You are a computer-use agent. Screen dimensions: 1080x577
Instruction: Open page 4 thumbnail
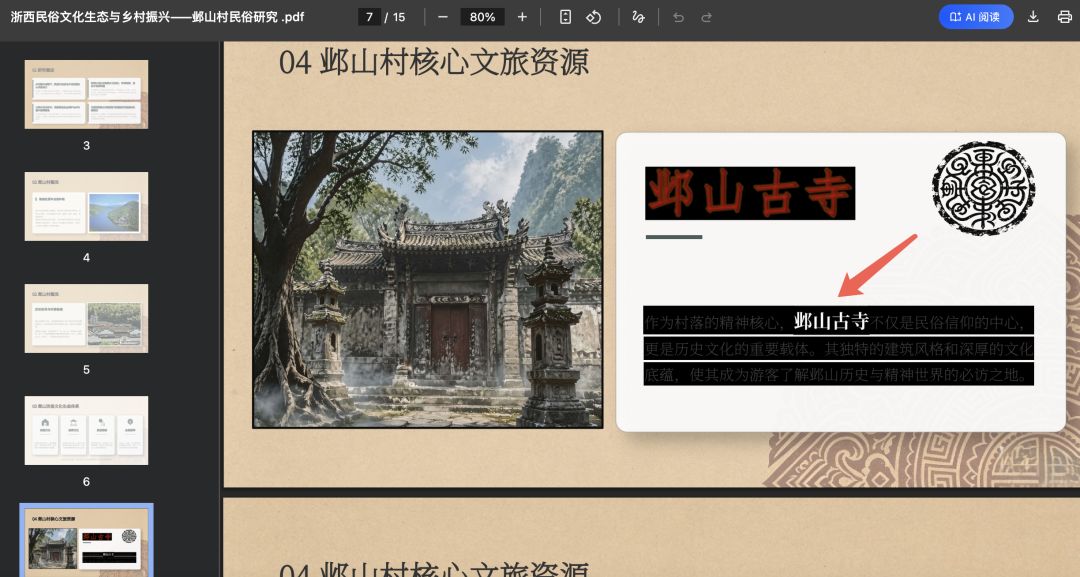point(86,207)
